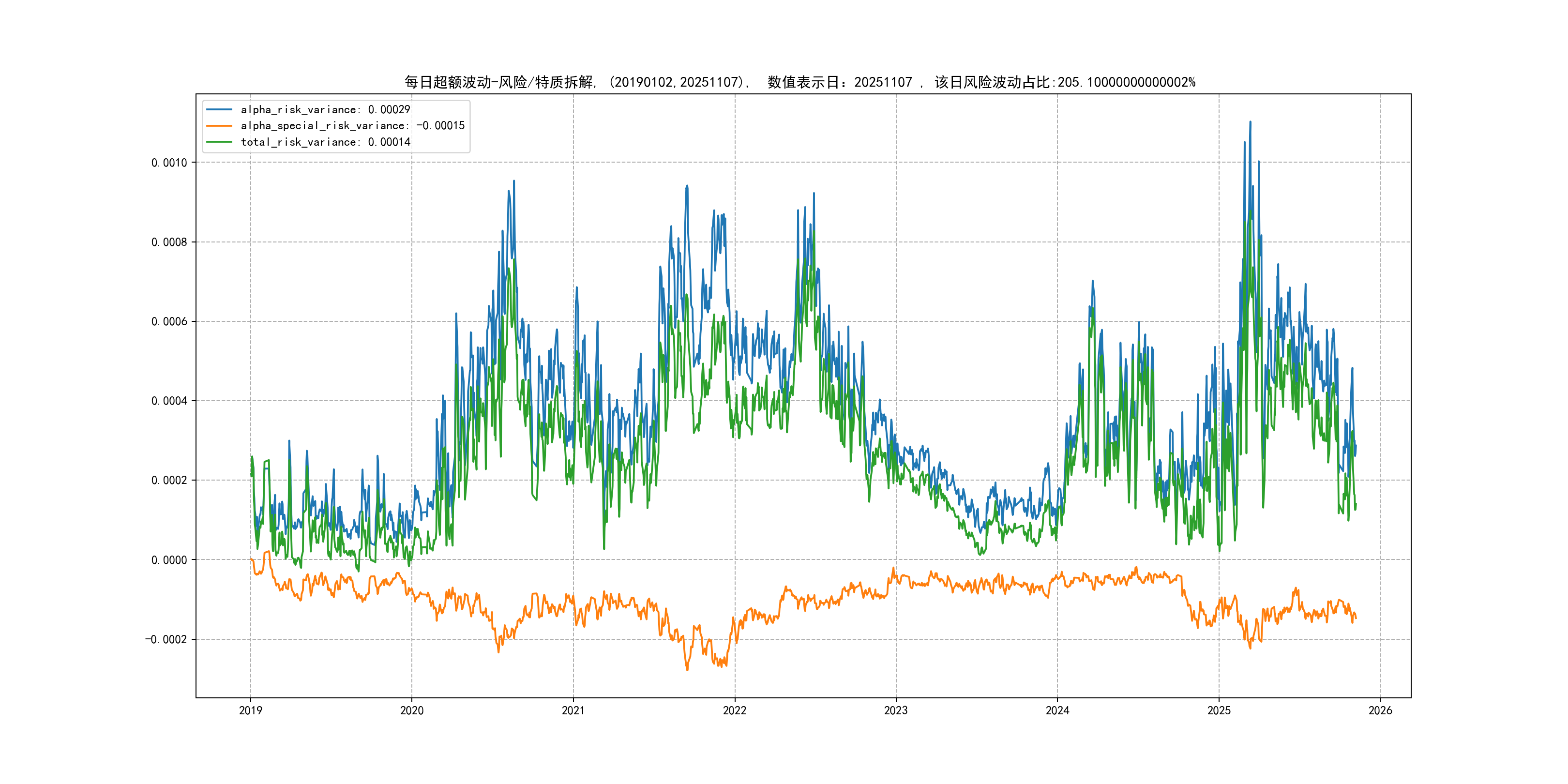Click the 2024 x-axis tick label
The width and height of the screenshot is (1568, 784).
pos(1057,710)
